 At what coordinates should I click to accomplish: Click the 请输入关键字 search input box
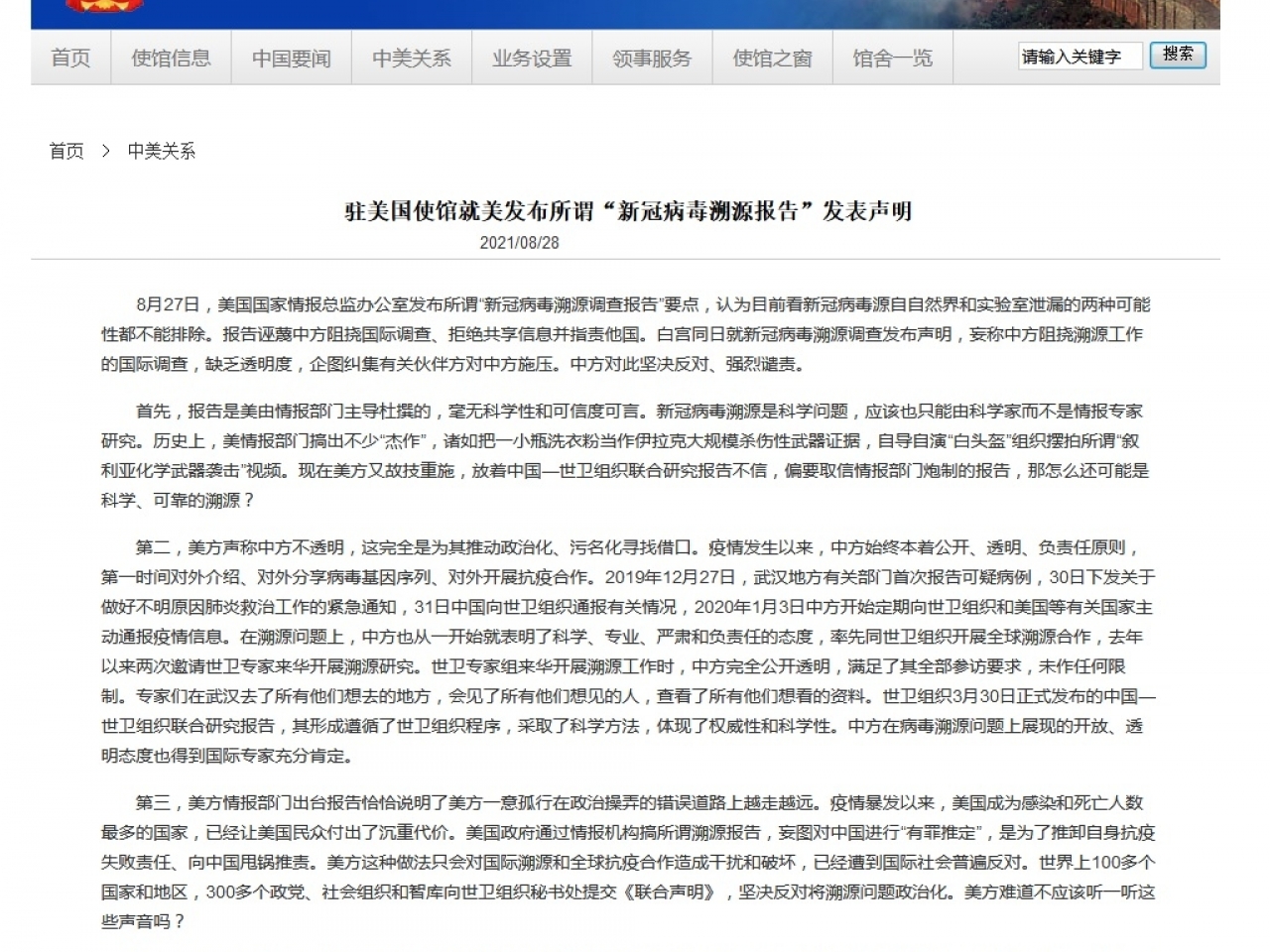click(1079, 57)
